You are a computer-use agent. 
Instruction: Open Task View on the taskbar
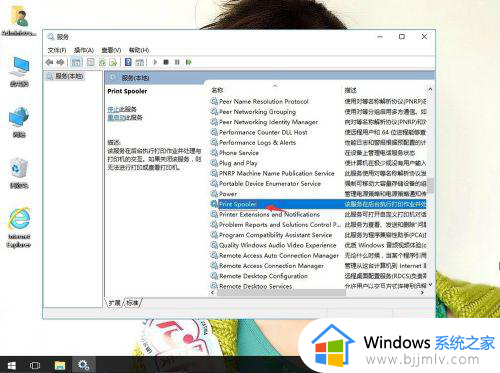(35, 365)
